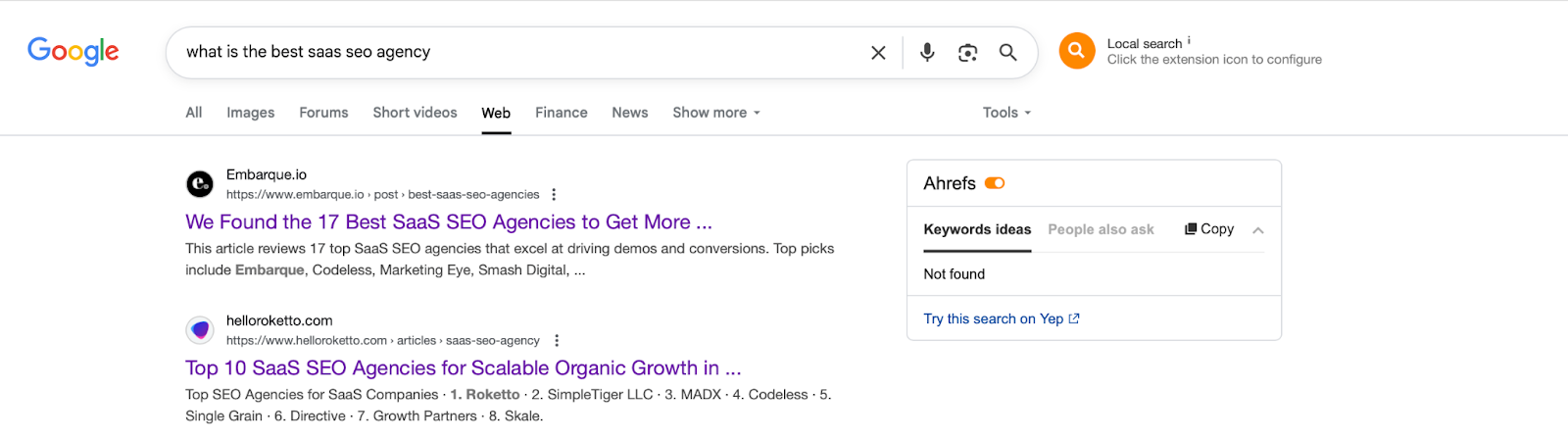Click the external link icon beside Yep
Image resolution: width=1568 pixels, height=439 pixels.
pos(1074,318)
